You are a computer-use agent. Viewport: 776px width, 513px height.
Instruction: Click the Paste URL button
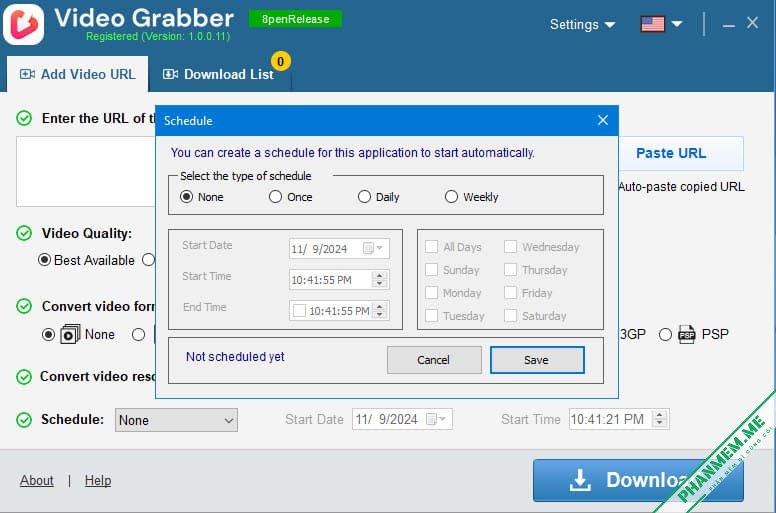coord(672,153)
